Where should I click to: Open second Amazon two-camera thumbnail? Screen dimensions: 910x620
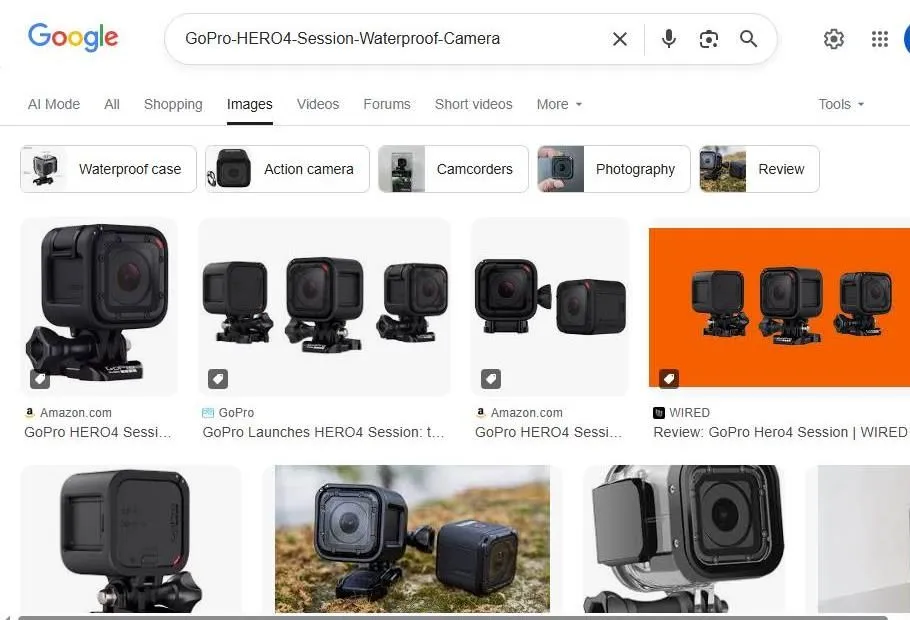coord(550,307)
